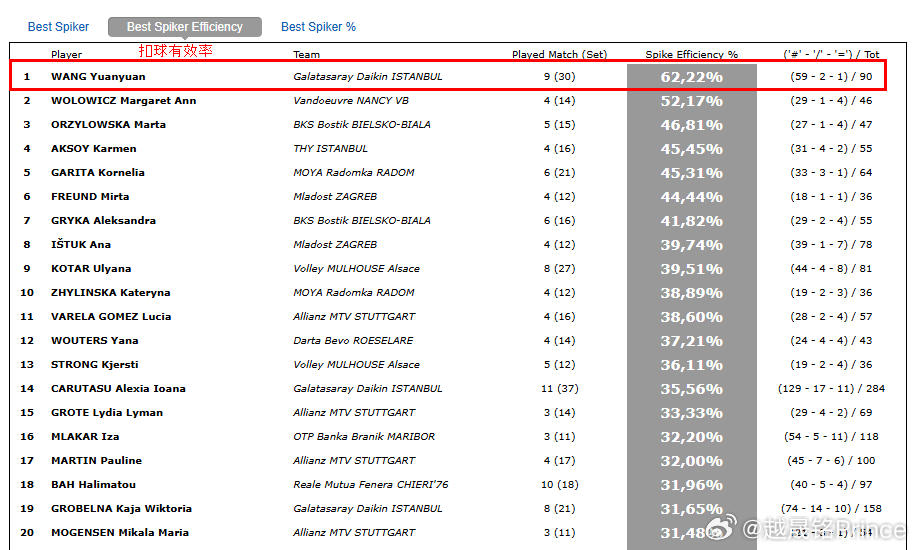Select player IŠTUK Ana
This screenshot has width=916, height=550.
[x=81, y=244]
